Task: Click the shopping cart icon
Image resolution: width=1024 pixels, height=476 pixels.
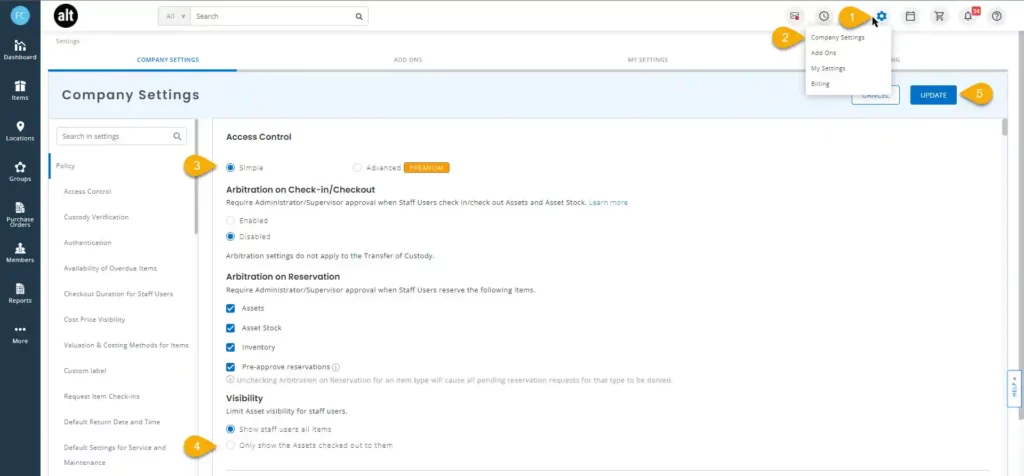Action: (x=938, y=16)
